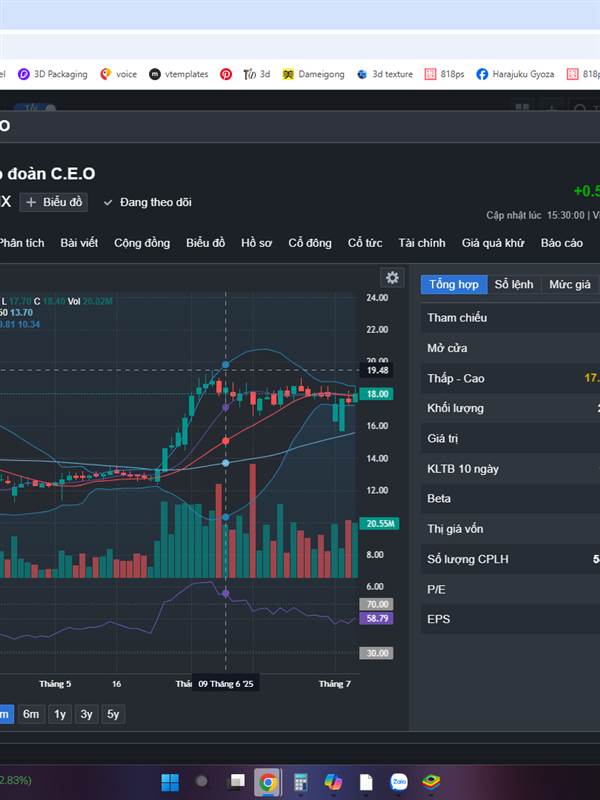Open 818ps bookmark
The height and width of the screenshot is (800, 600).
[x=444, y=74]
